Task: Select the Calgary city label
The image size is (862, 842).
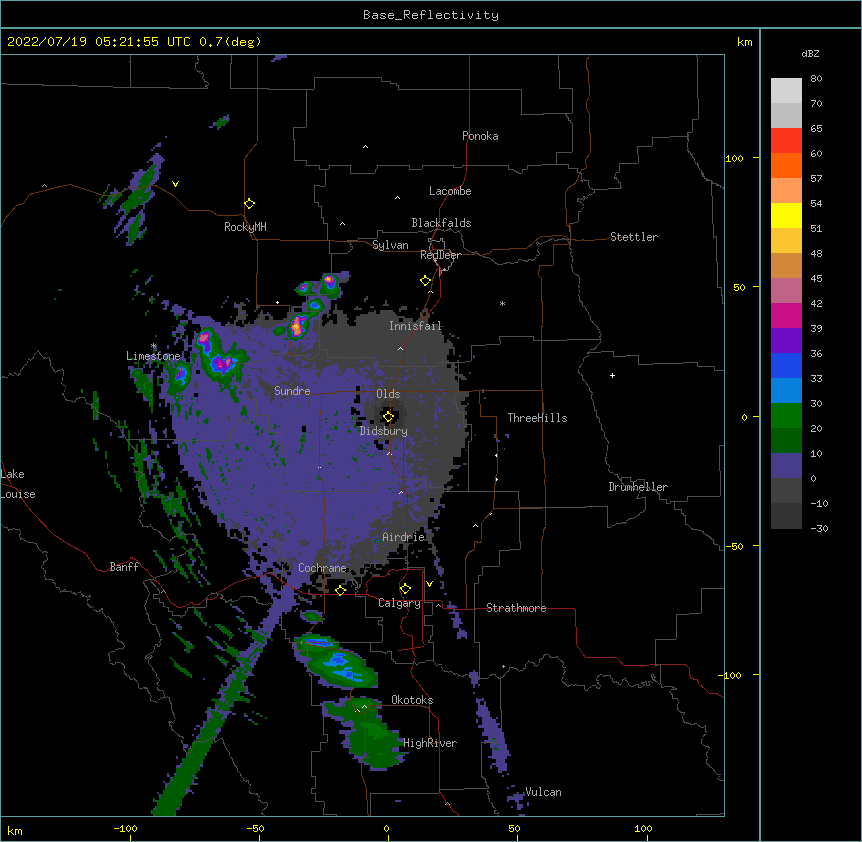Action: point(399,603)
